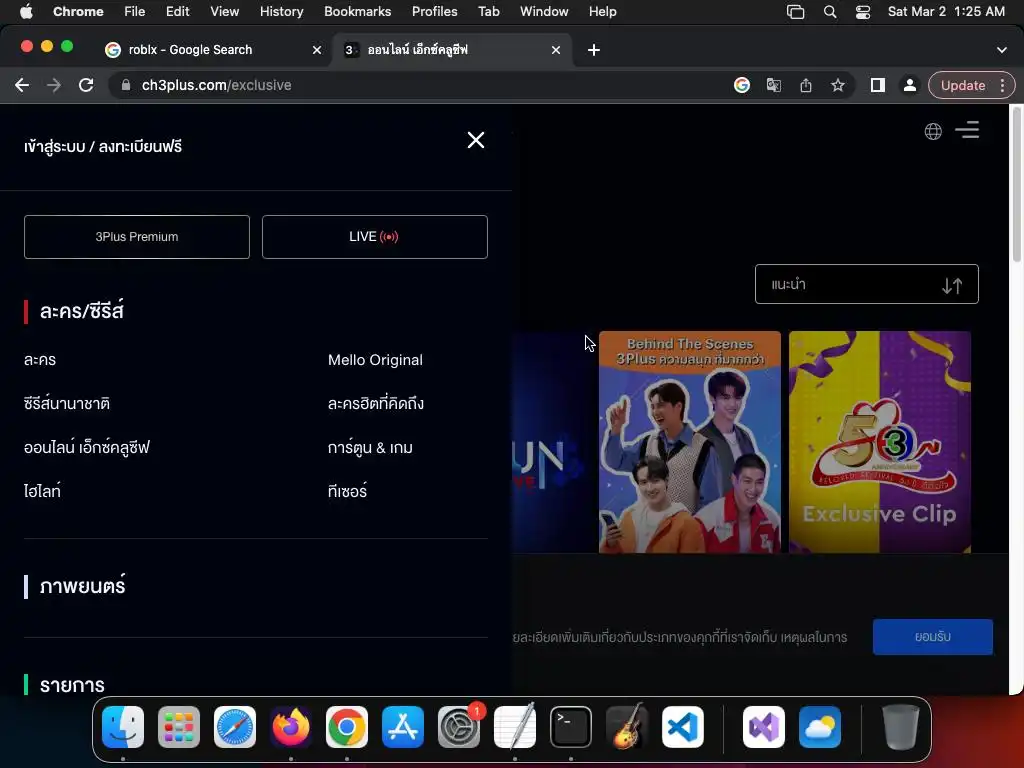
Task: Launch GarageBand from the Dock
Action: point(627,727)
